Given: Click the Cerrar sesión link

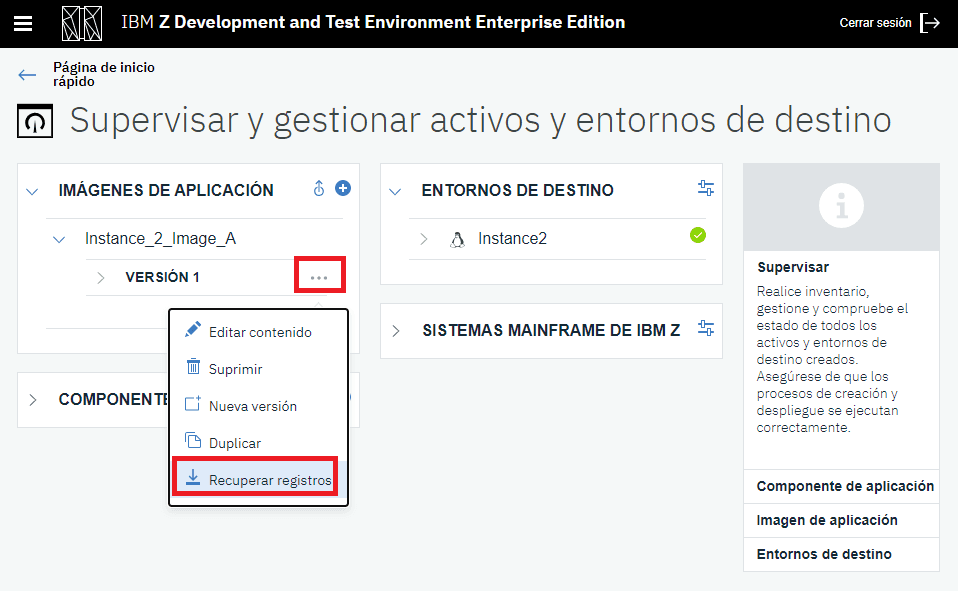Looking at the screenshot, I should coord(875,23).
